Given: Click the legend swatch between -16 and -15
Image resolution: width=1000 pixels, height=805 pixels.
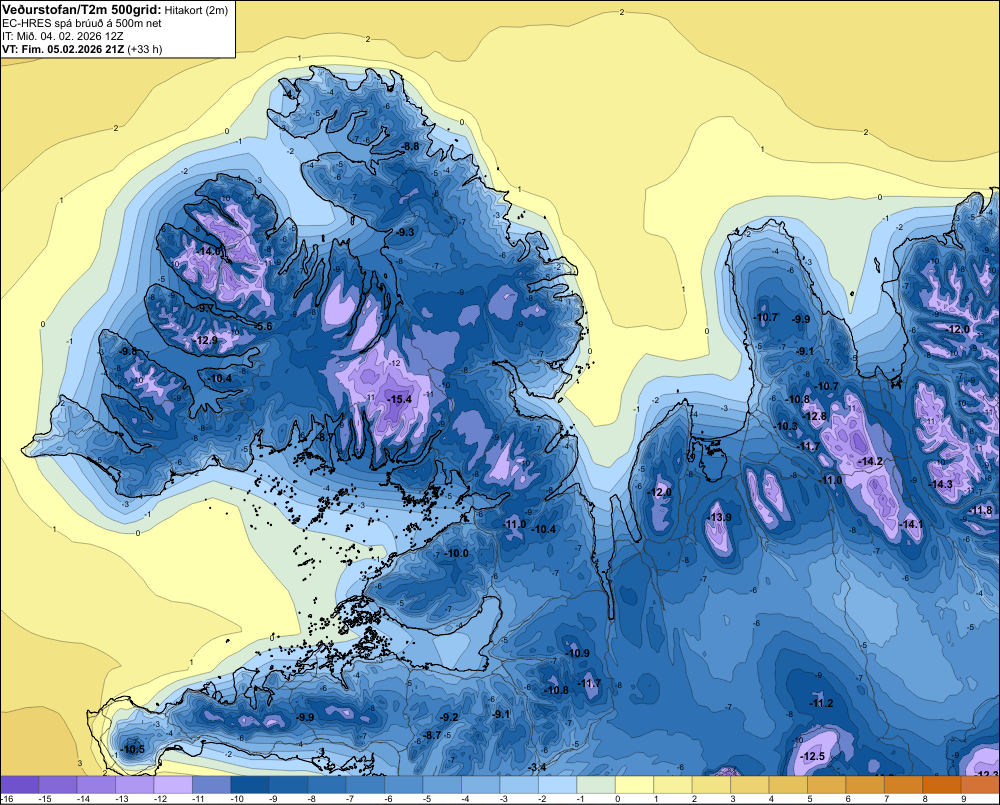Looking at the screenshot, I should [x=20, y=785].
